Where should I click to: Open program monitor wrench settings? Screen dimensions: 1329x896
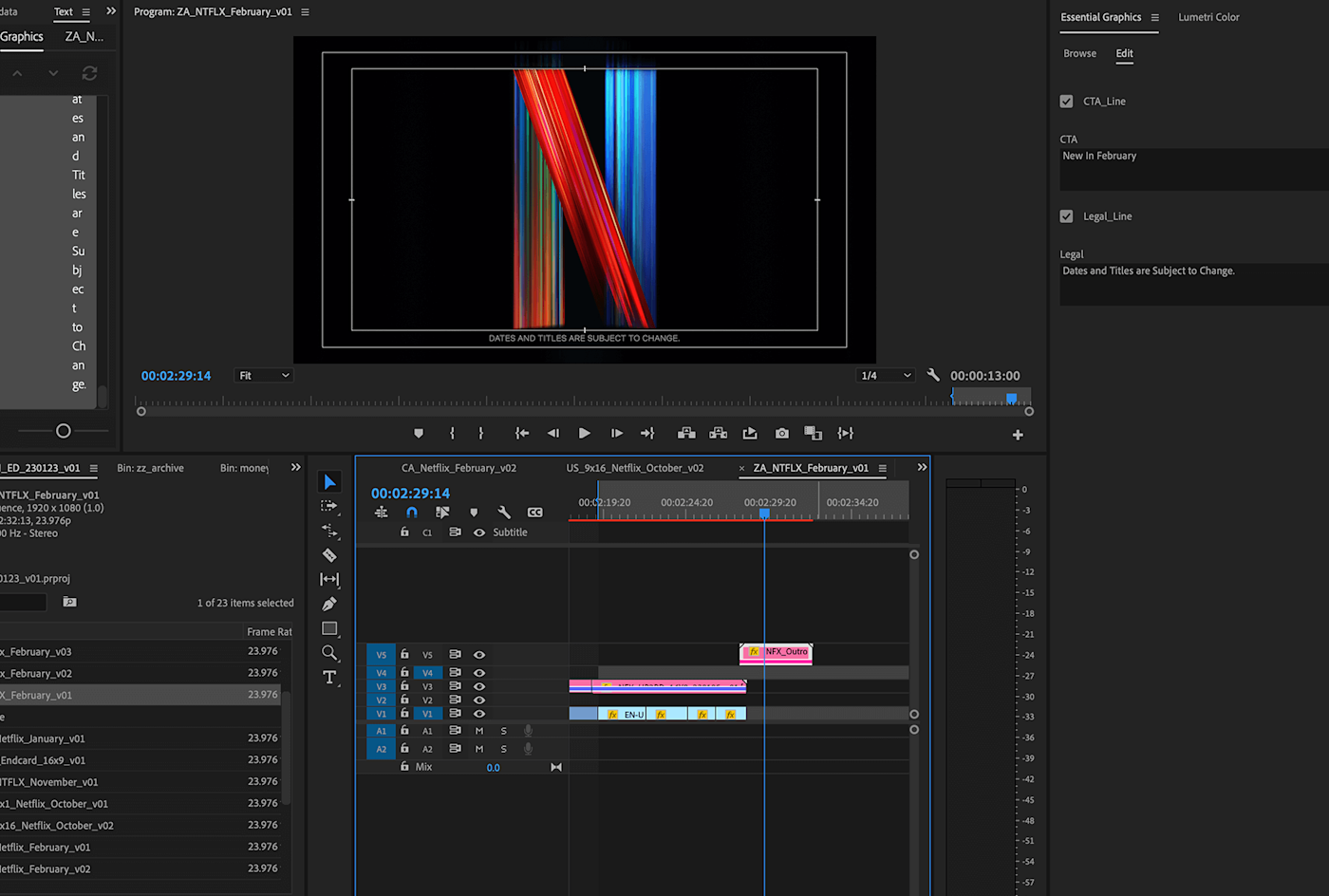click(x=933, y=375)
